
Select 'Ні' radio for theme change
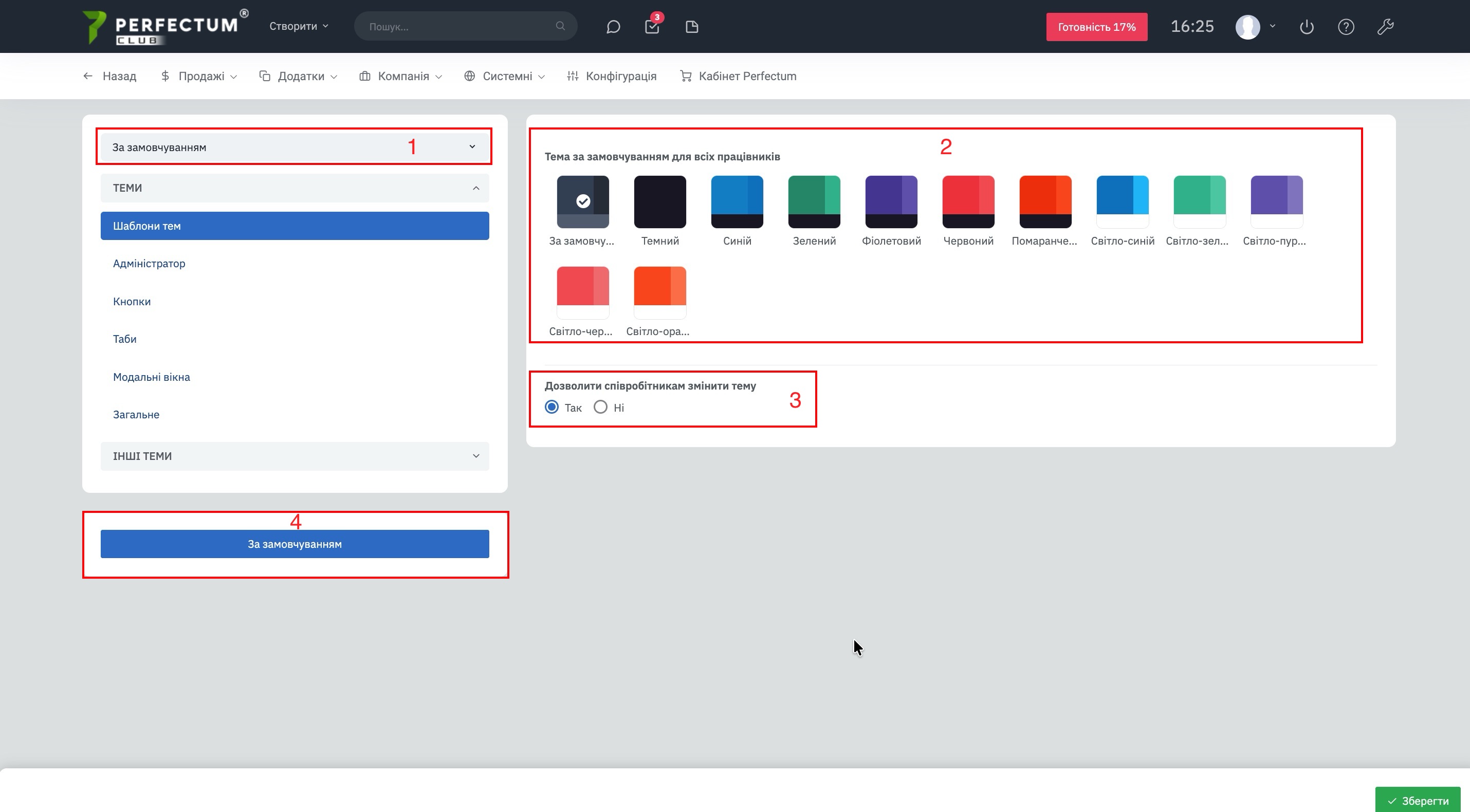tap(600, 407)
